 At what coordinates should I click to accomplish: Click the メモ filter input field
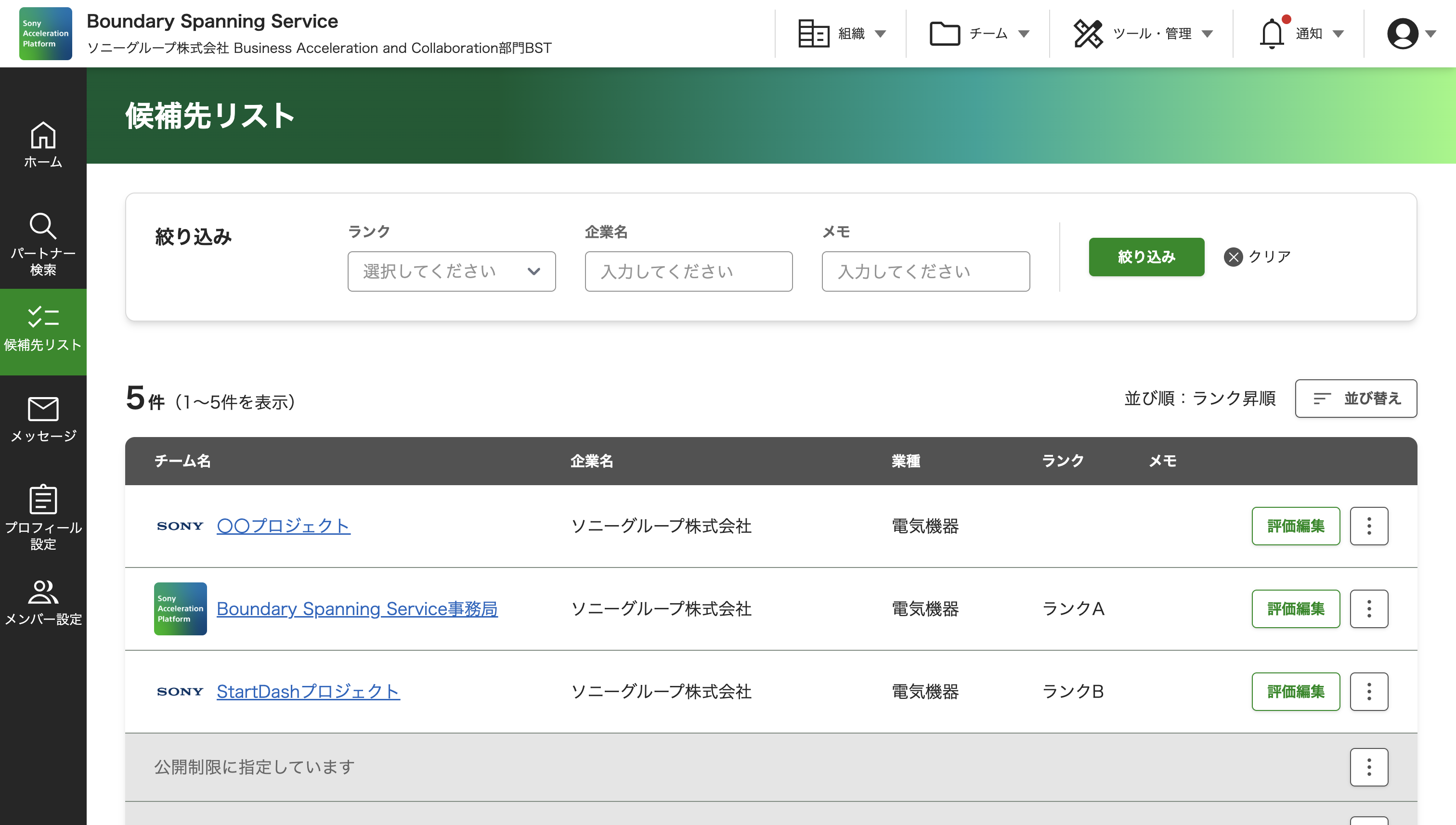pos(925,271)
